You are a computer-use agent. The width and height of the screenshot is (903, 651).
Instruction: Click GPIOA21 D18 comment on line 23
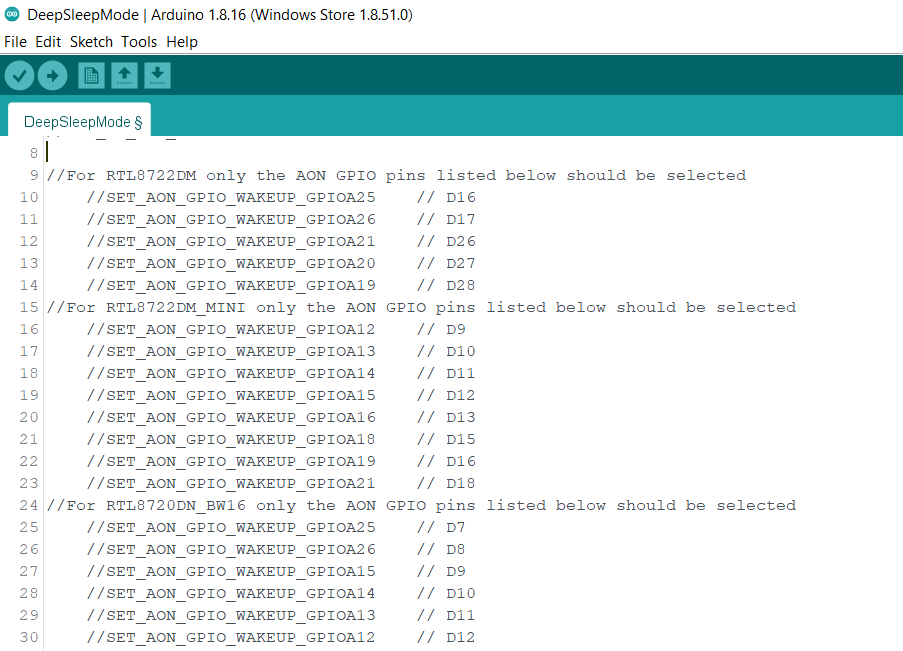click(x=281, y=483)
